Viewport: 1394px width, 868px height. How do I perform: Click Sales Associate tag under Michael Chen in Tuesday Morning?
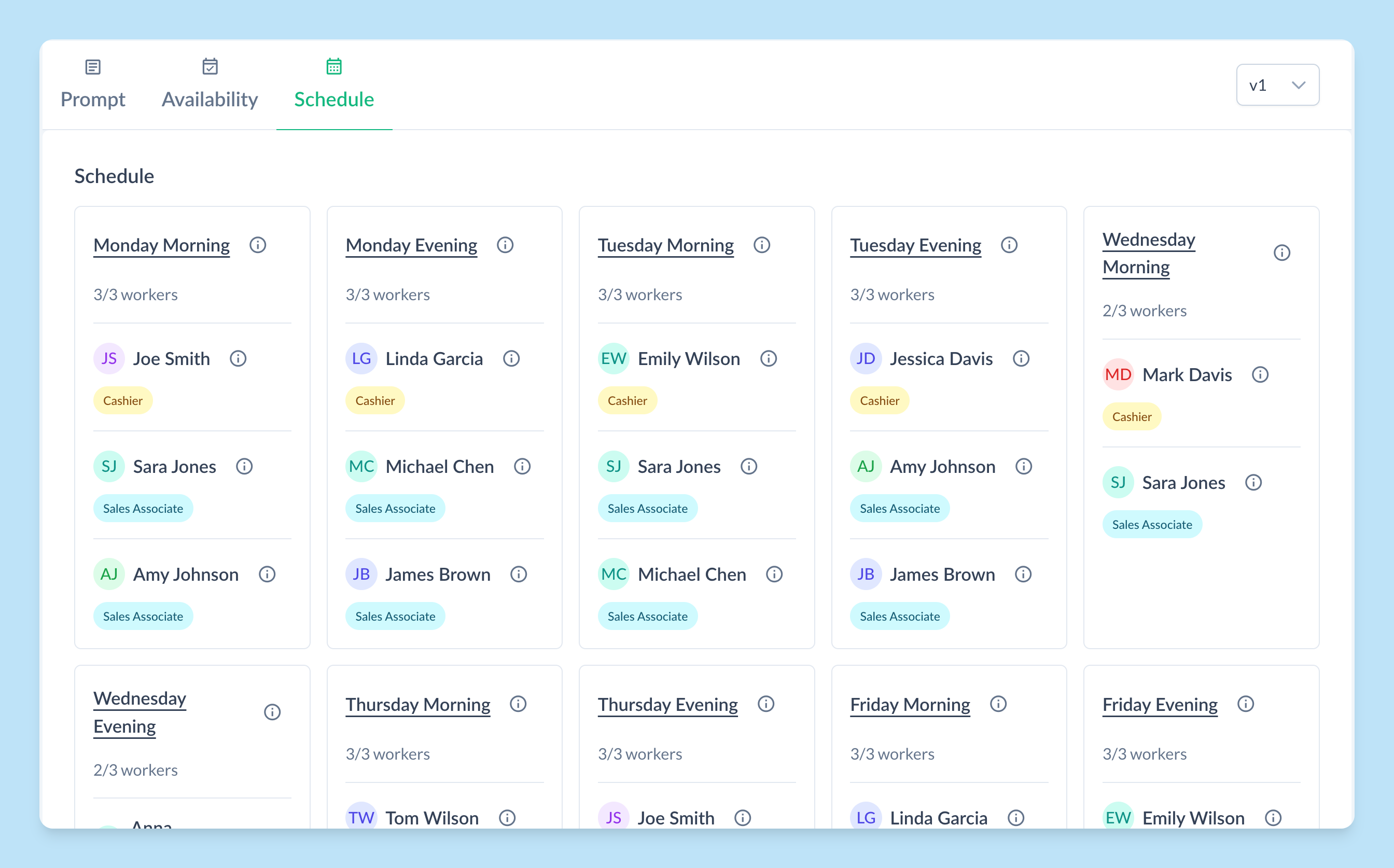[x=647, y=617]
